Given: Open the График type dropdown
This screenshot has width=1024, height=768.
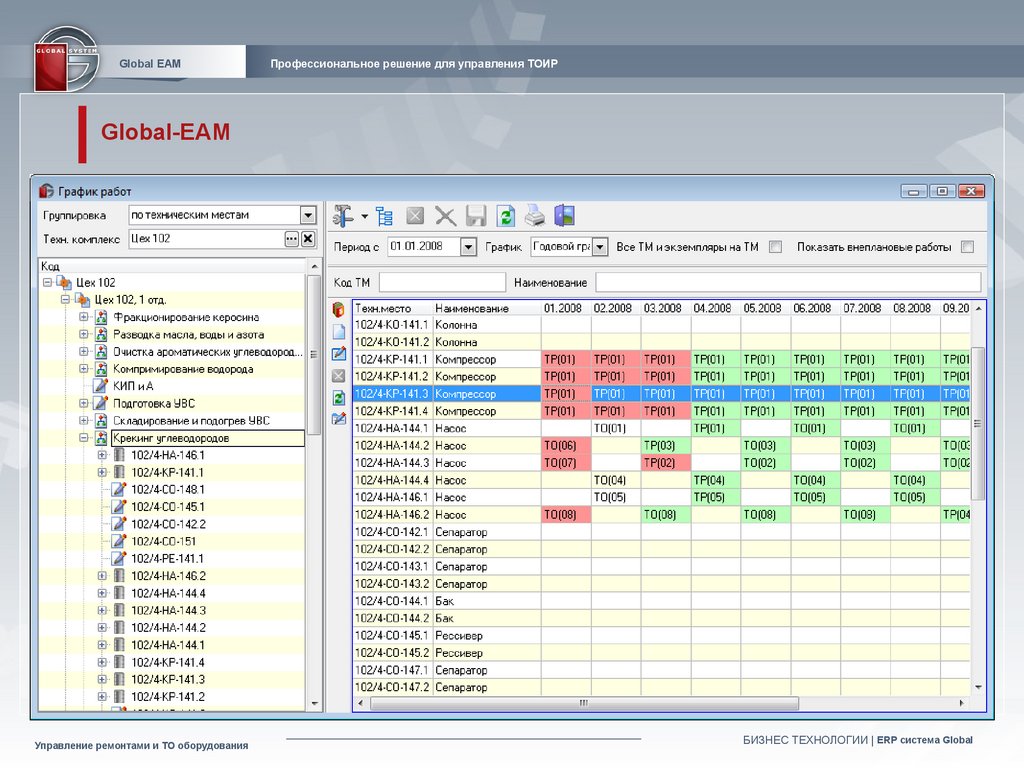Looking at the screenshot, I should click(600, 247).
